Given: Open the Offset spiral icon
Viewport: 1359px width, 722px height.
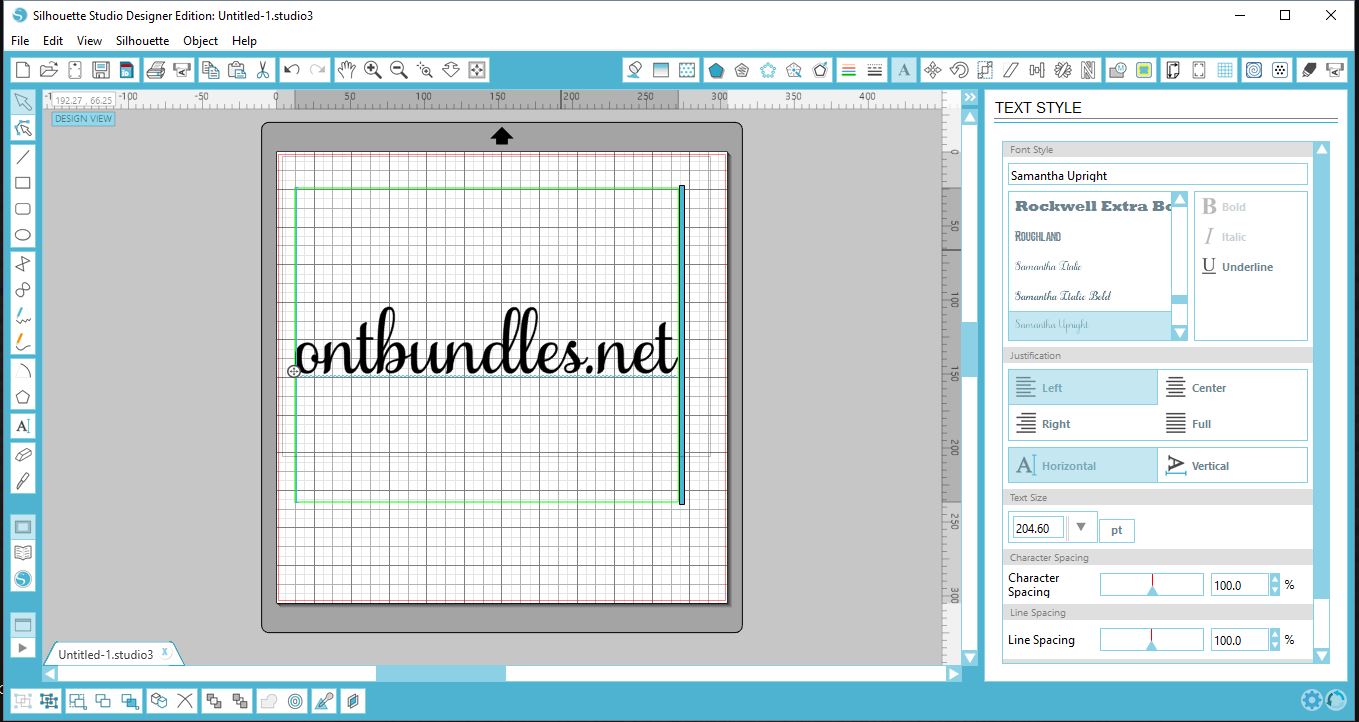Looking at the screenshot, I should (x=1253, y=70).
